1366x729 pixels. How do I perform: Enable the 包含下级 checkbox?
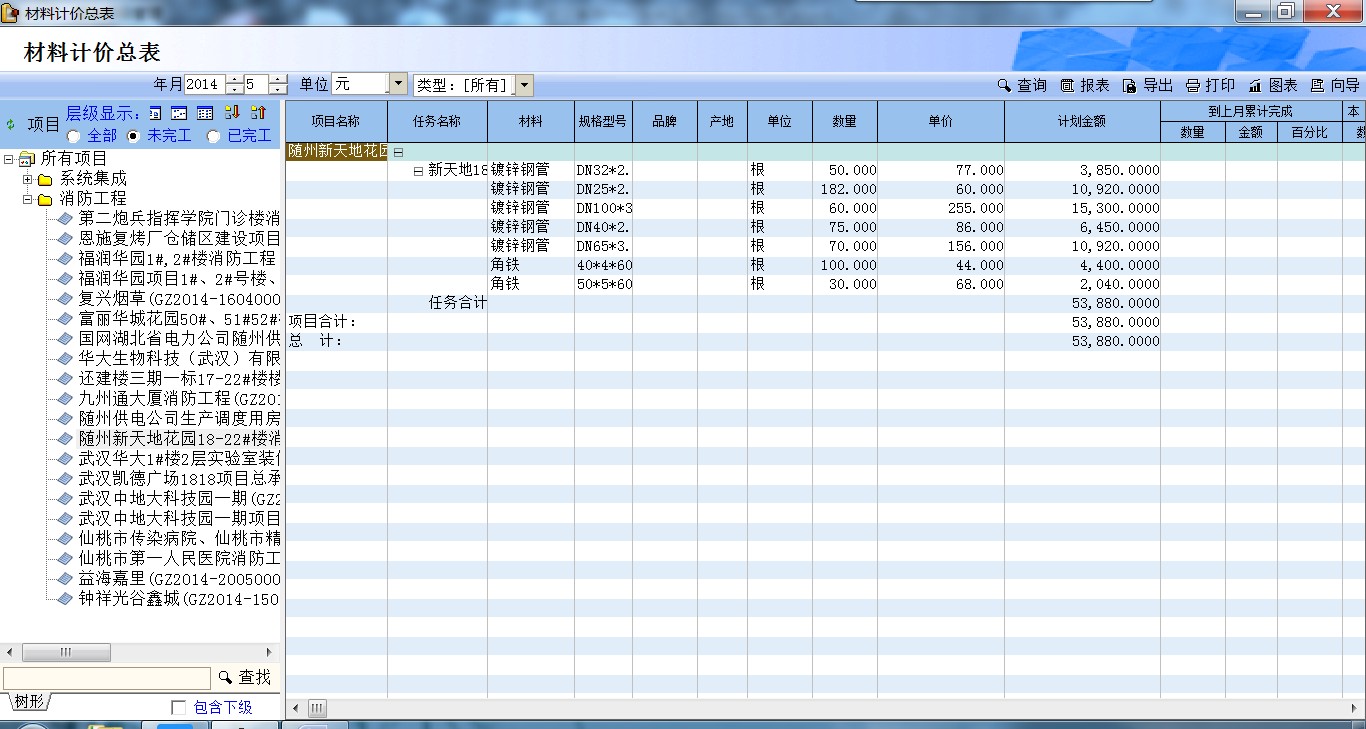click(179, 708)
